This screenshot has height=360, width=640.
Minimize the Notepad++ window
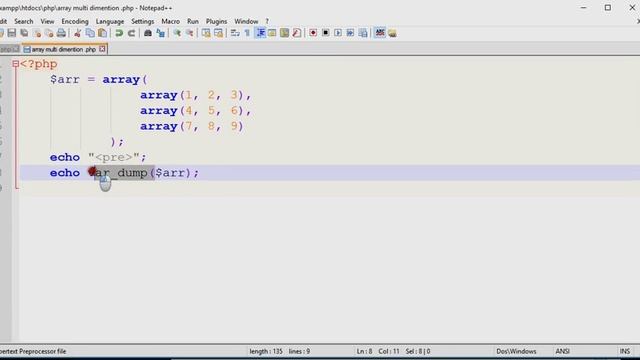click(x=584, y=7)
